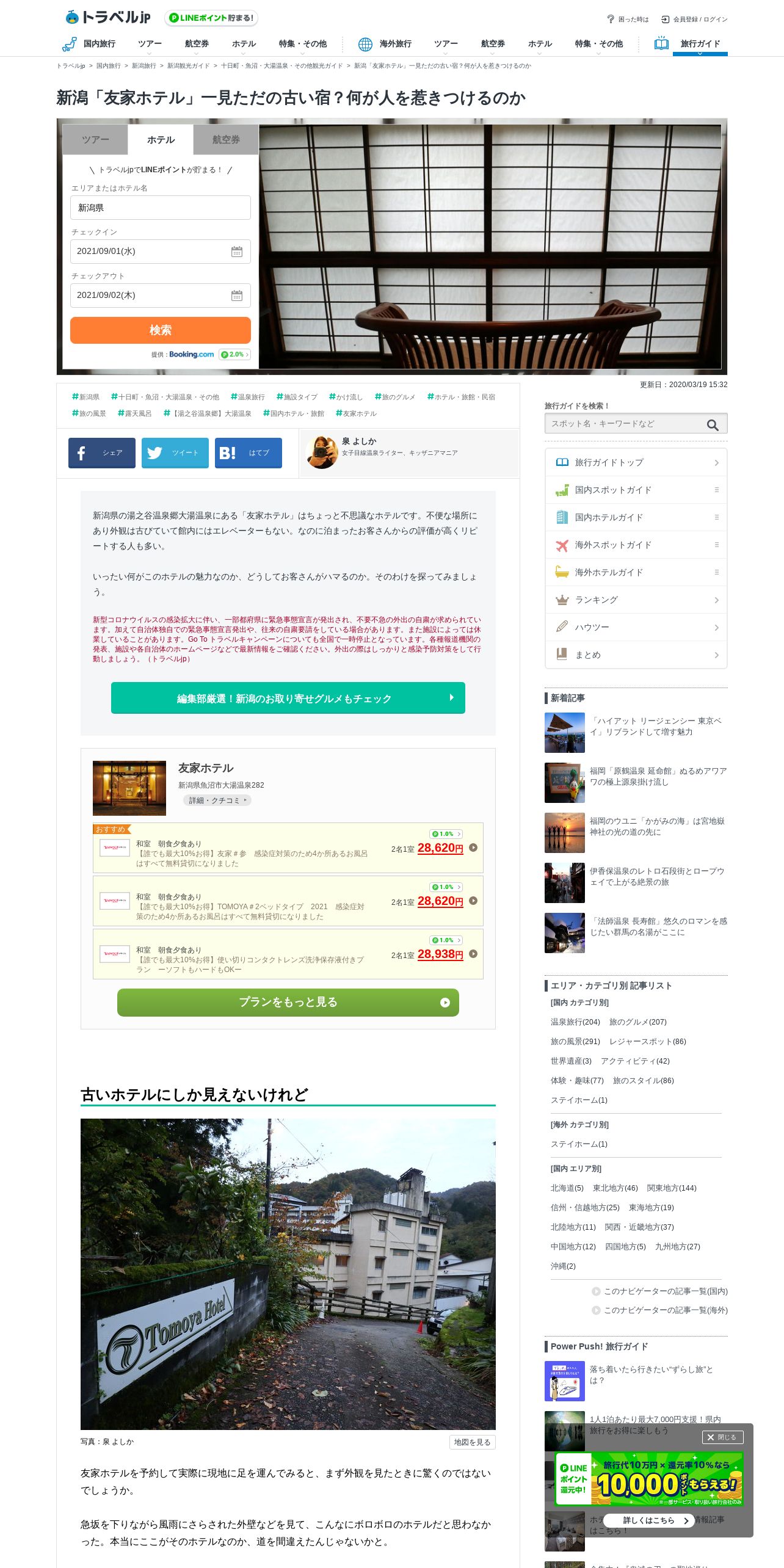The image size is (784, 1568).
Task: Bookmark with the はてブ button
Action: (x=249, y=453)
